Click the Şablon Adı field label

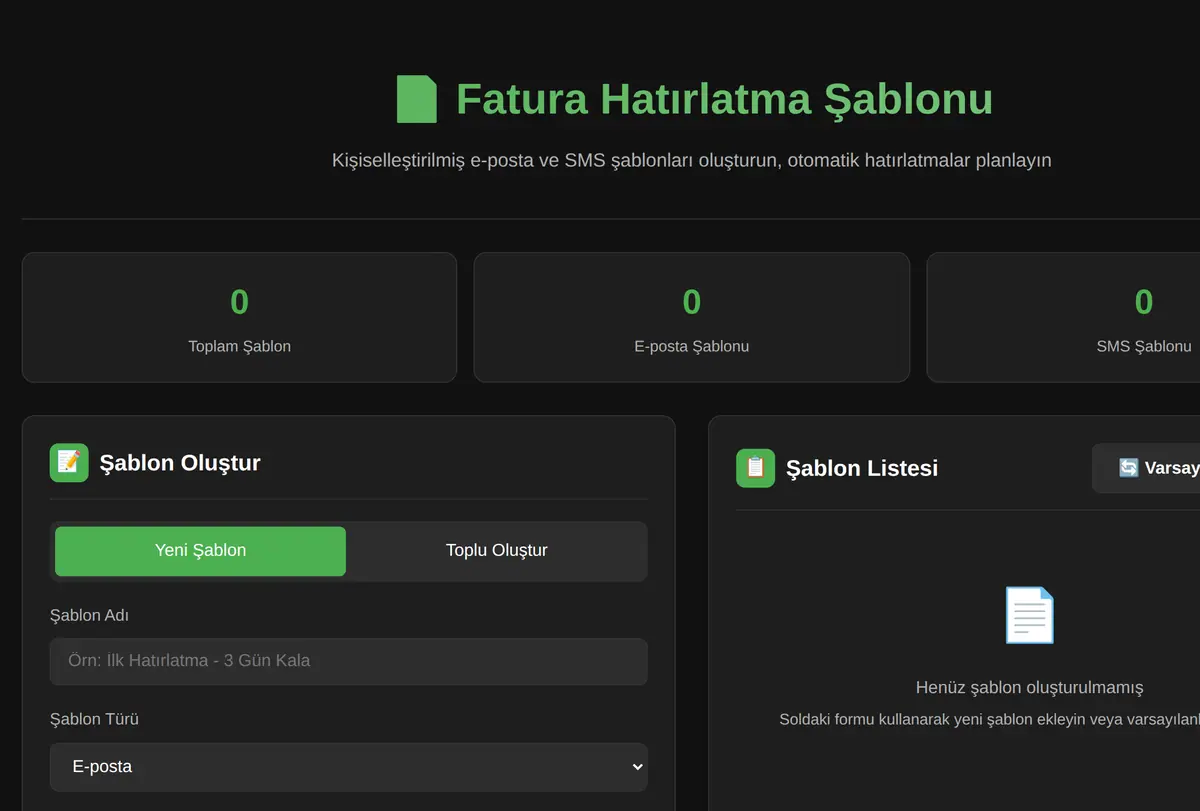[89, 615]
